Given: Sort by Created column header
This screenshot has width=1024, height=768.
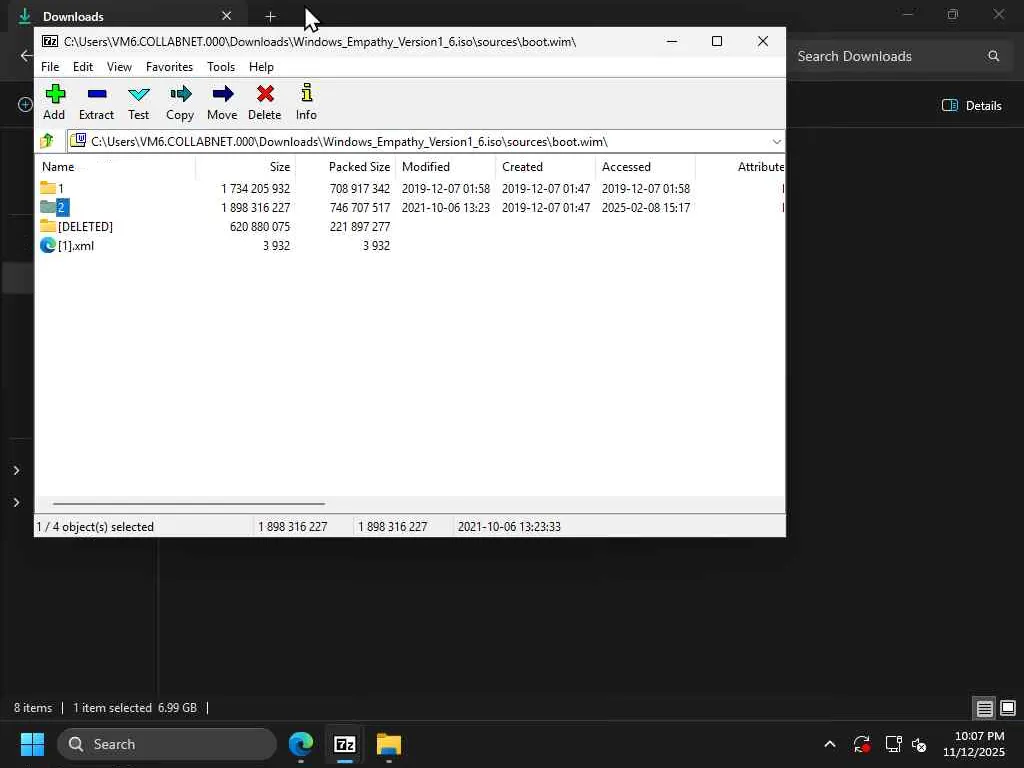Looking at the screenshot, I should click(545, 167).
